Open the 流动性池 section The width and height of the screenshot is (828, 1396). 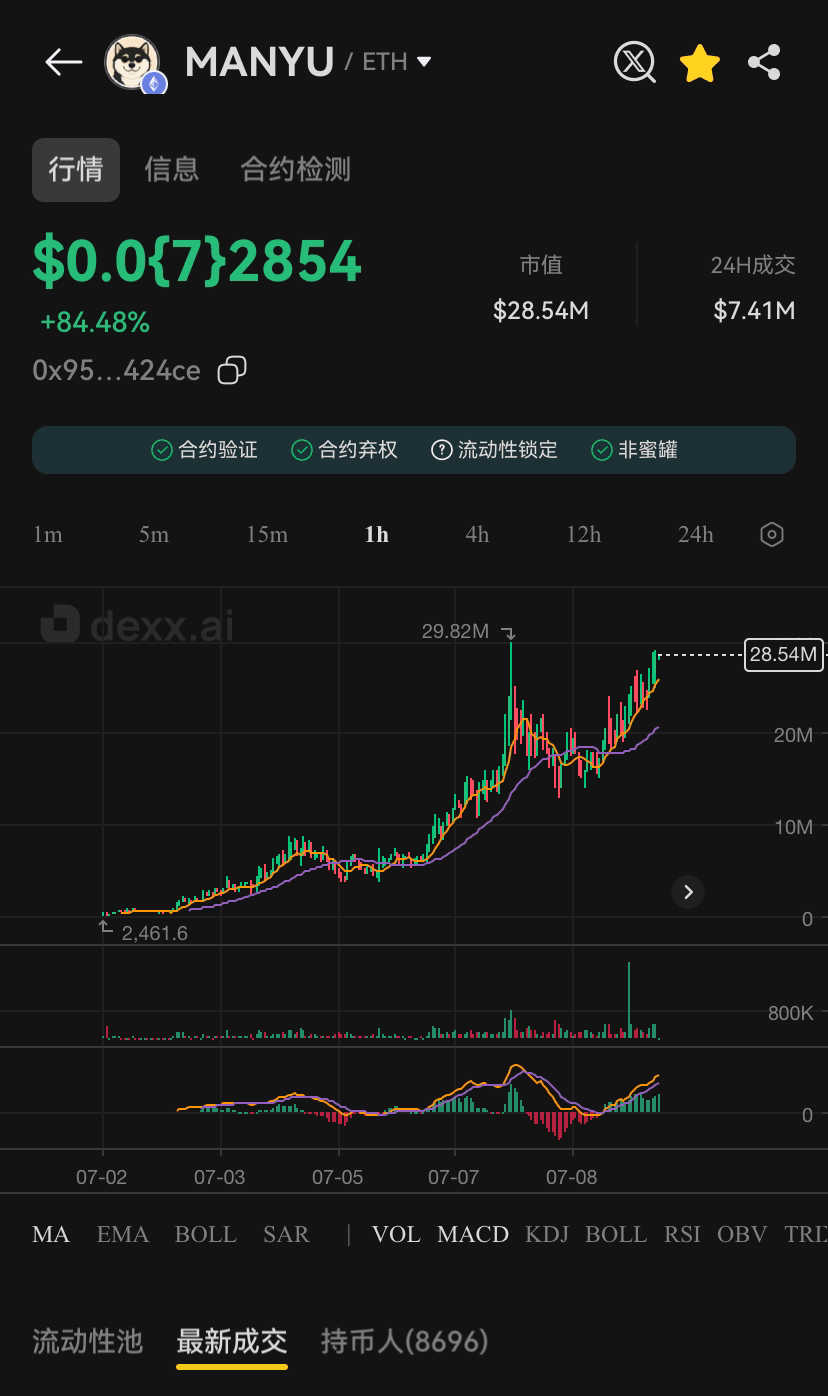pyautogui.click(x=88, y=1341)
